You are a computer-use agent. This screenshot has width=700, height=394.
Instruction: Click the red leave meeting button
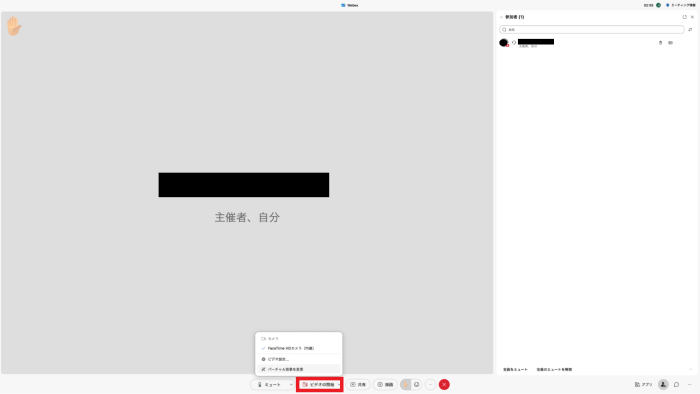(444, 384)
